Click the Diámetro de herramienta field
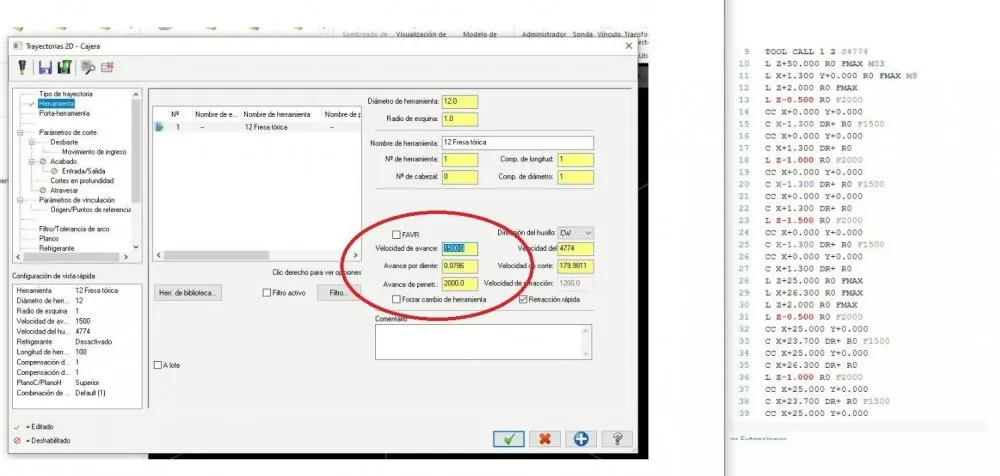The width and height of the screenshot is (1000, 476). 459,101
